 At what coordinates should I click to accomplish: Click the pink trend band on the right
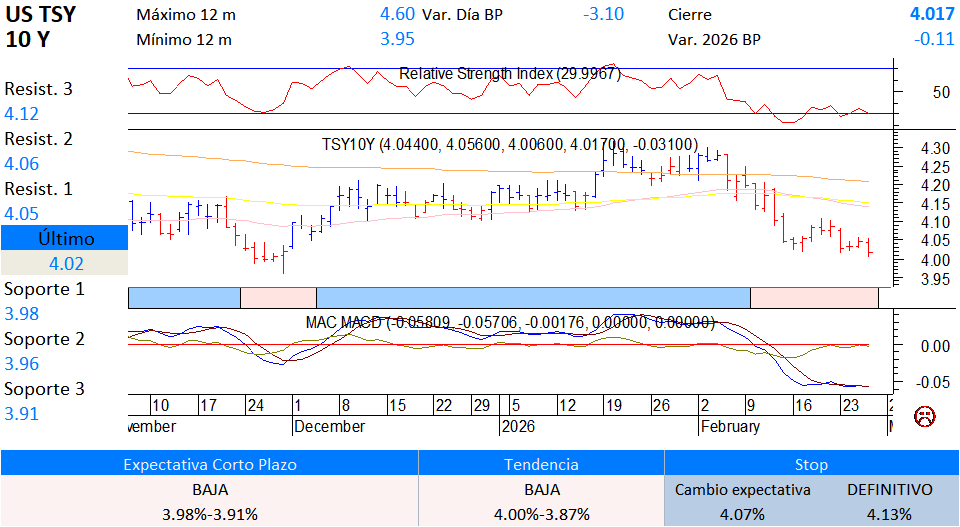pyautogui.click(x=813, y=297)
